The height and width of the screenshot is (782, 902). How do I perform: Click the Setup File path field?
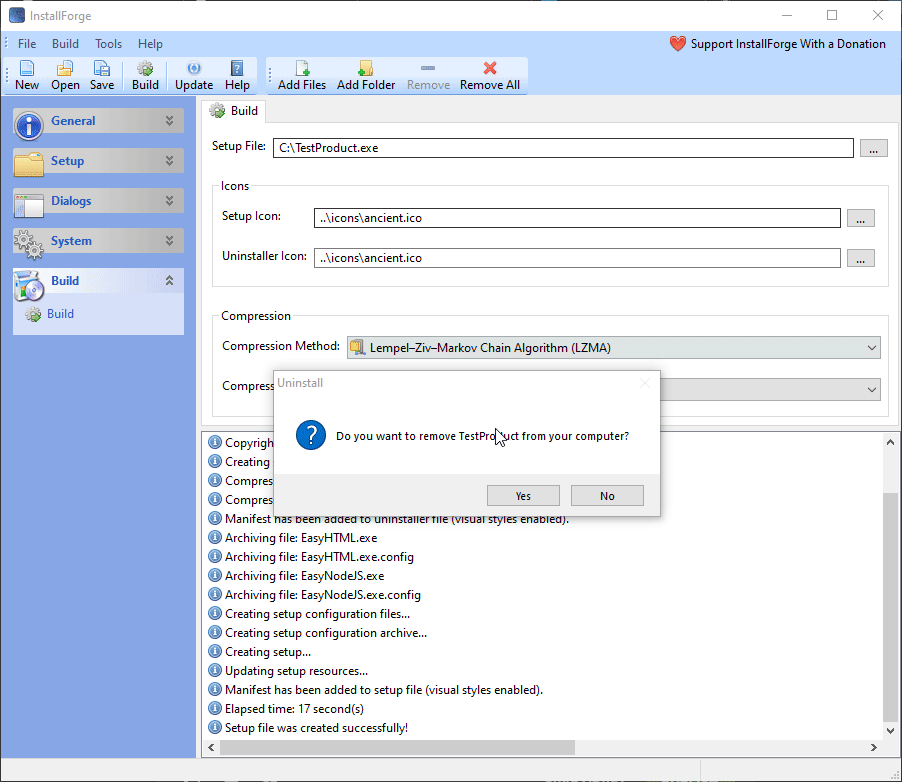click(563, 148)
